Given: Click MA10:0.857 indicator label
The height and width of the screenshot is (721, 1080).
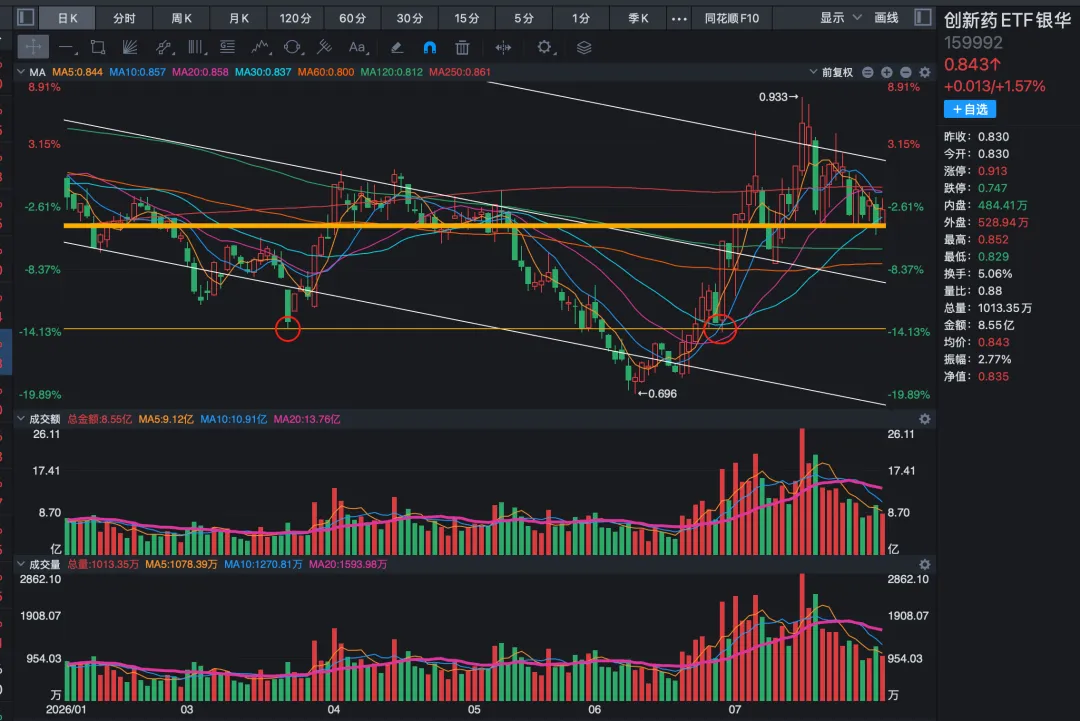Looking at the screenshot, I should (x=137, y=72).
